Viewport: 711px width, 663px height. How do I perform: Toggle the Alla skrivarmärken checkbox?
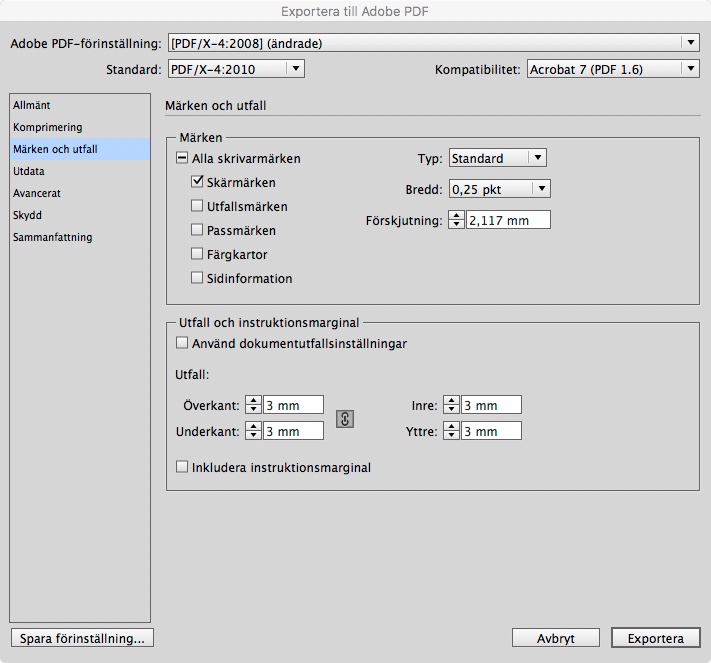tap(182, 158)
